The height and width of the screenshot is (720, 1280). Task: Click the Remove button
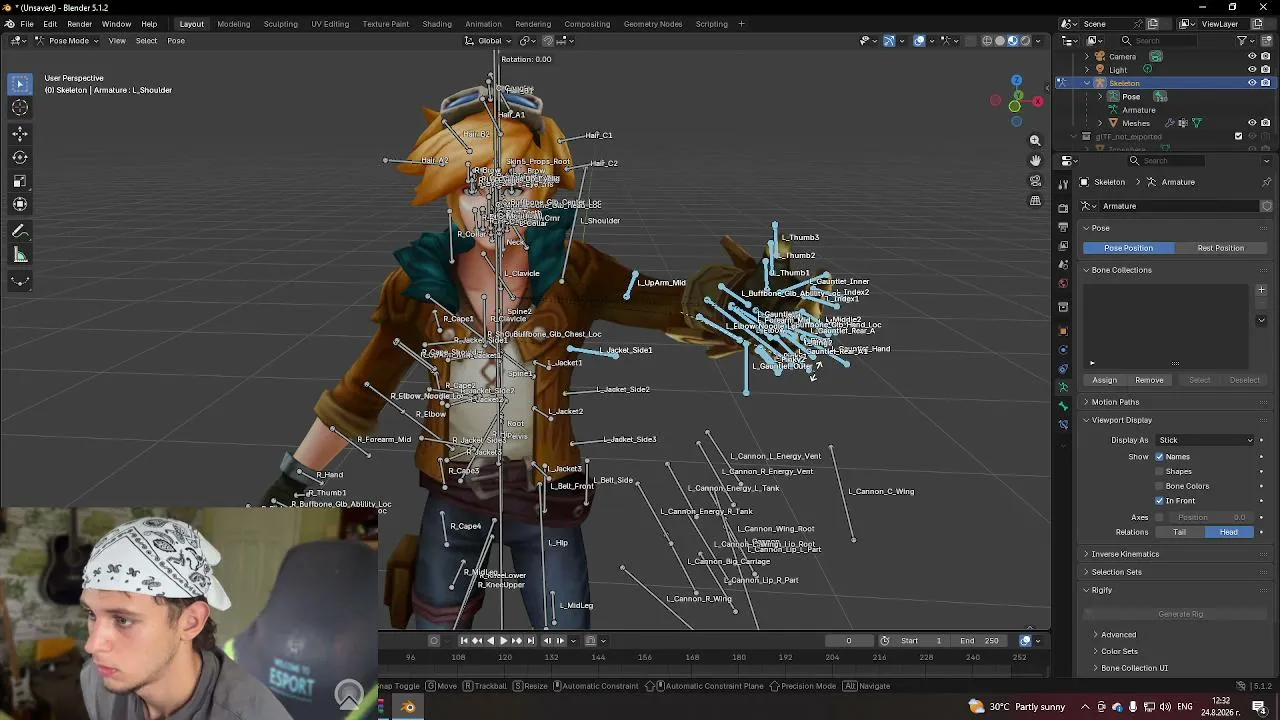pyautogui.click(x=1149, y=380)
